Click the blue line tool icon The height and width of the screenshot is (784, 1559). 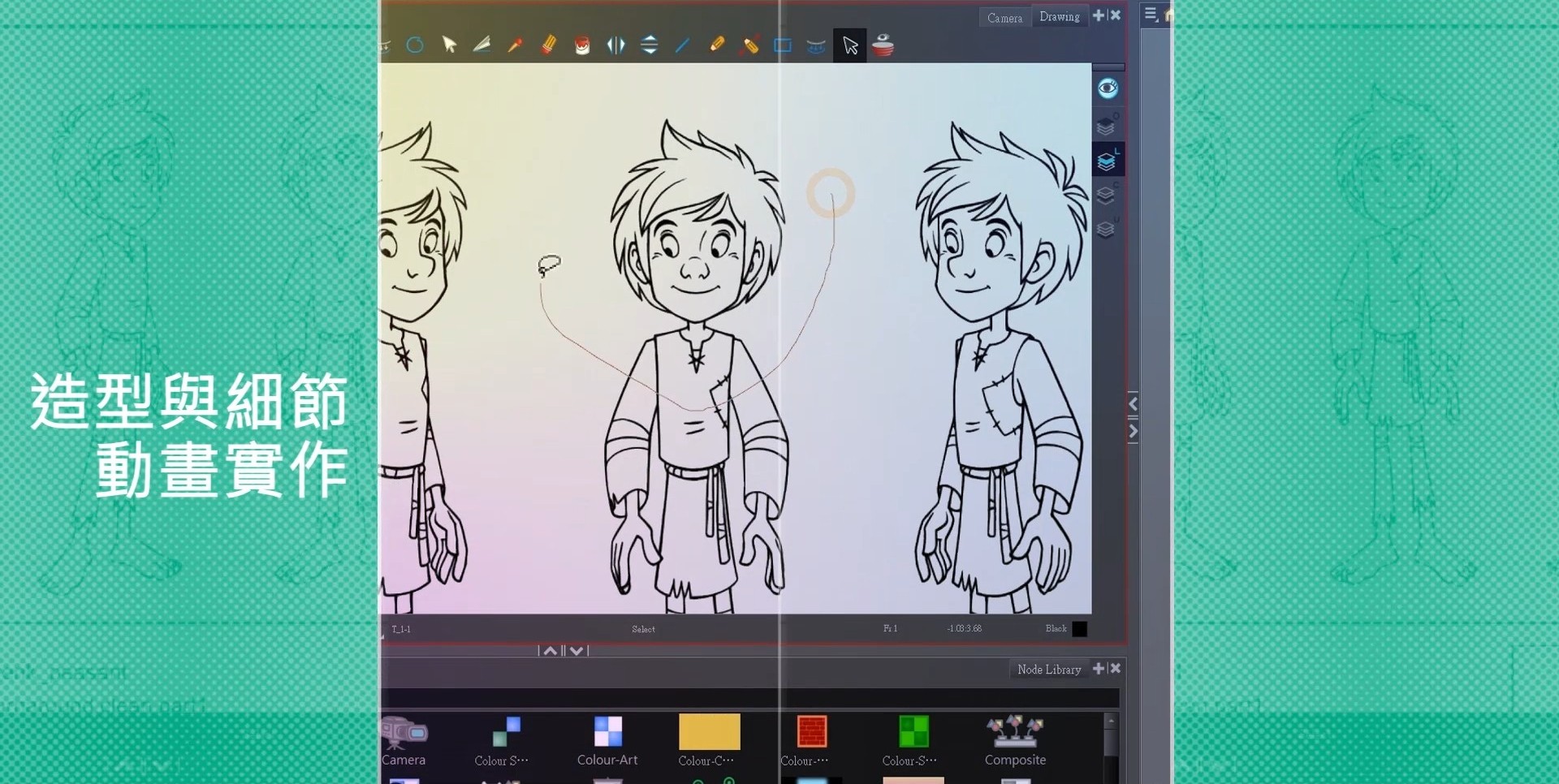click(683, 45)
